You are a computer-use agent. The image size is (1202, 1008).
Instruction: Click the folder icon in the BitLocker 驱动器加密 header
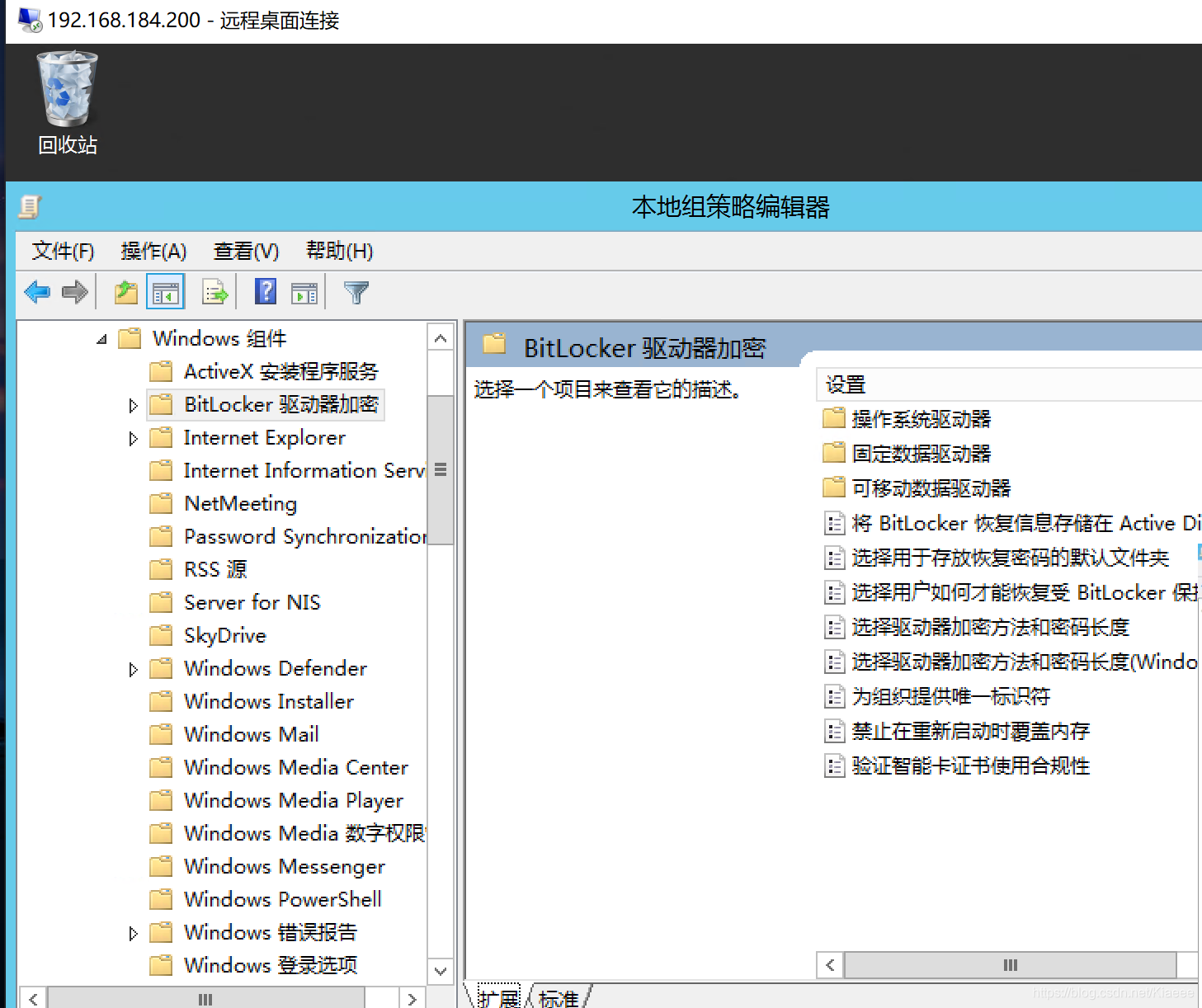(x=494, y=344)
